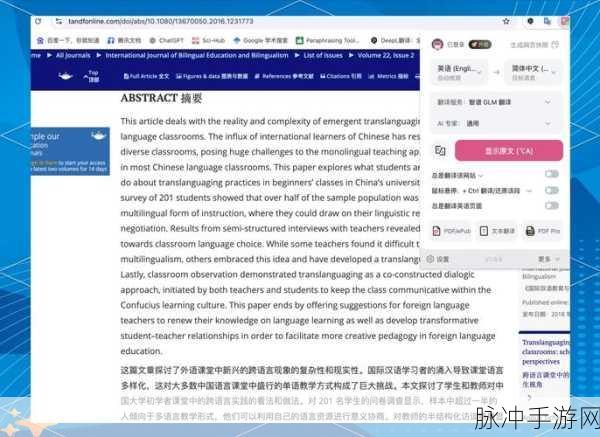Open the Paraphrasing Tool bookmark
600x437 pixels.
(x=328, y=40)
